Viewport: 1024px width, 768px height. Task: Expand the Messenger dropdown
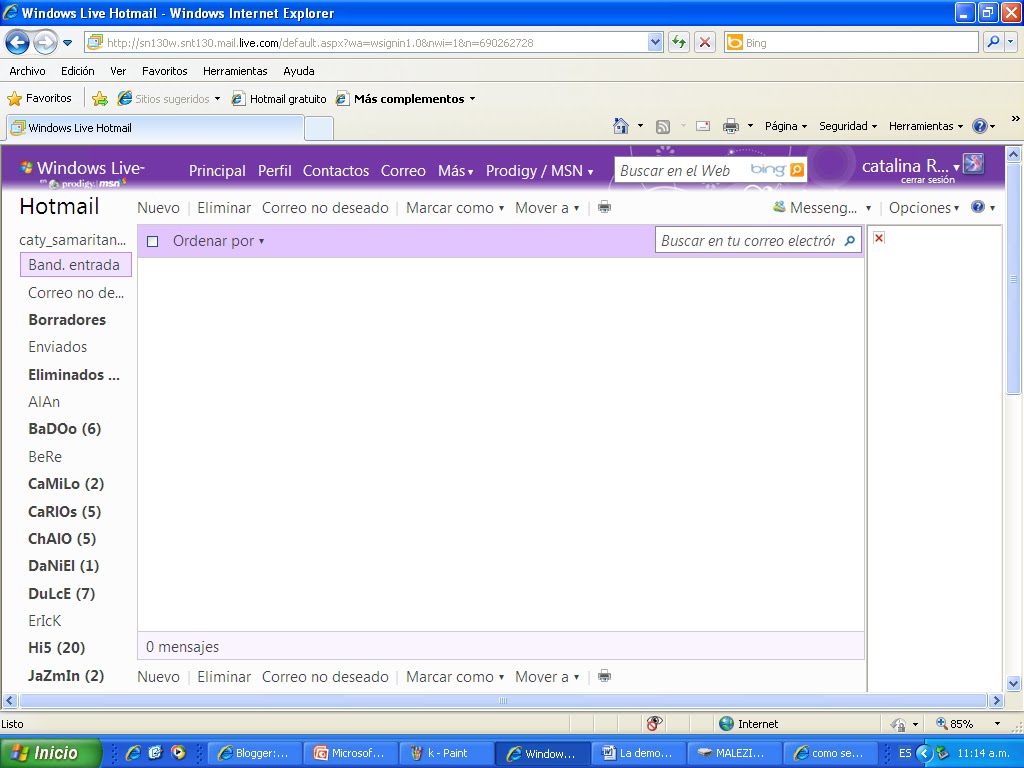(x=869, y=208)
